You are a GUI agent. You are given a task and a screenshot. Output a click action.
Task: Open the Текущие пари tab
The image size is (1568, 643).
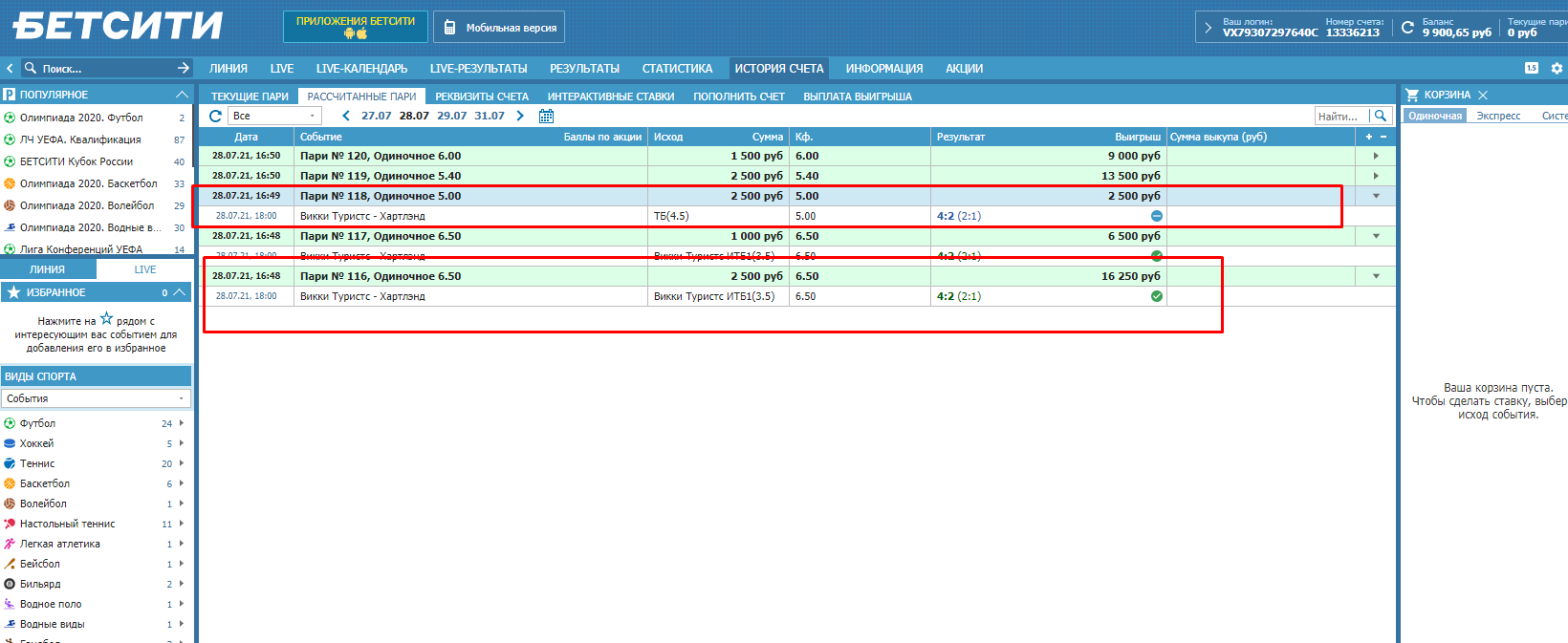(x=250, y=96)
